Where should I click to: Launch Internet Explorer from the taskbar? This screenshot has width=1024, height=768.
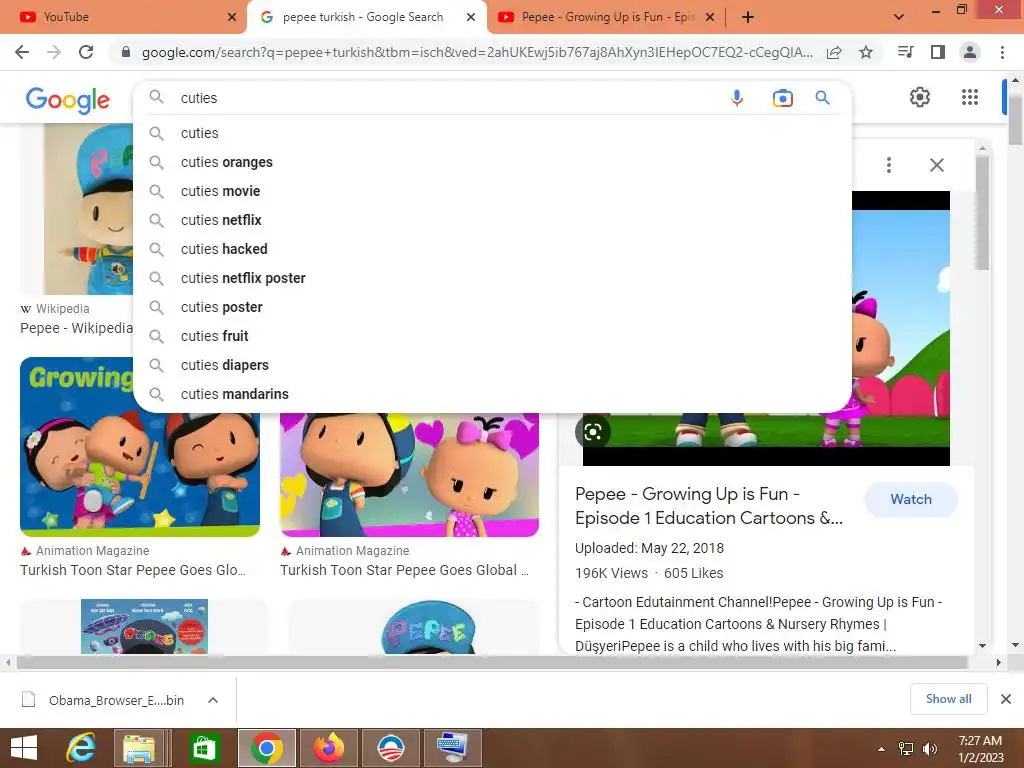[81, 748]
